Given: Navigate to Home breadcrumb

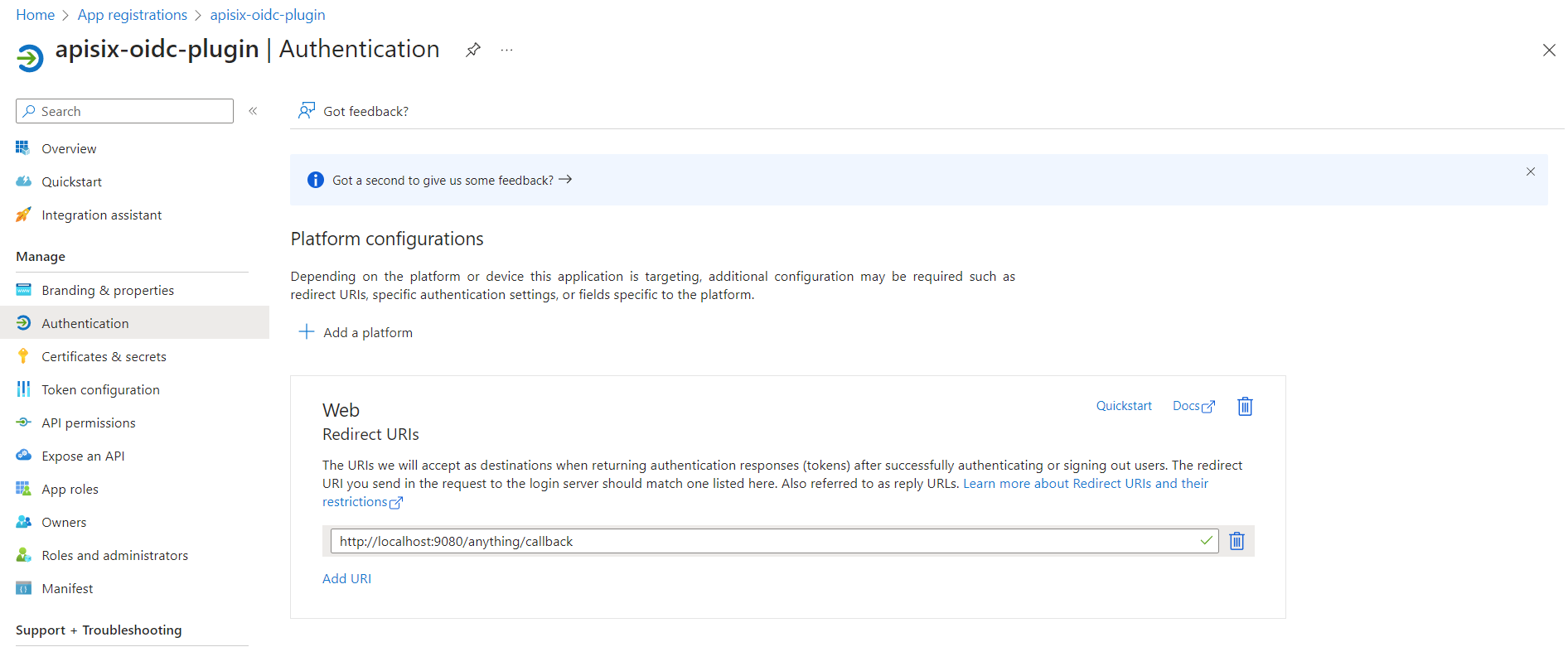Looking at the screenshot, I should coord(35,15).
